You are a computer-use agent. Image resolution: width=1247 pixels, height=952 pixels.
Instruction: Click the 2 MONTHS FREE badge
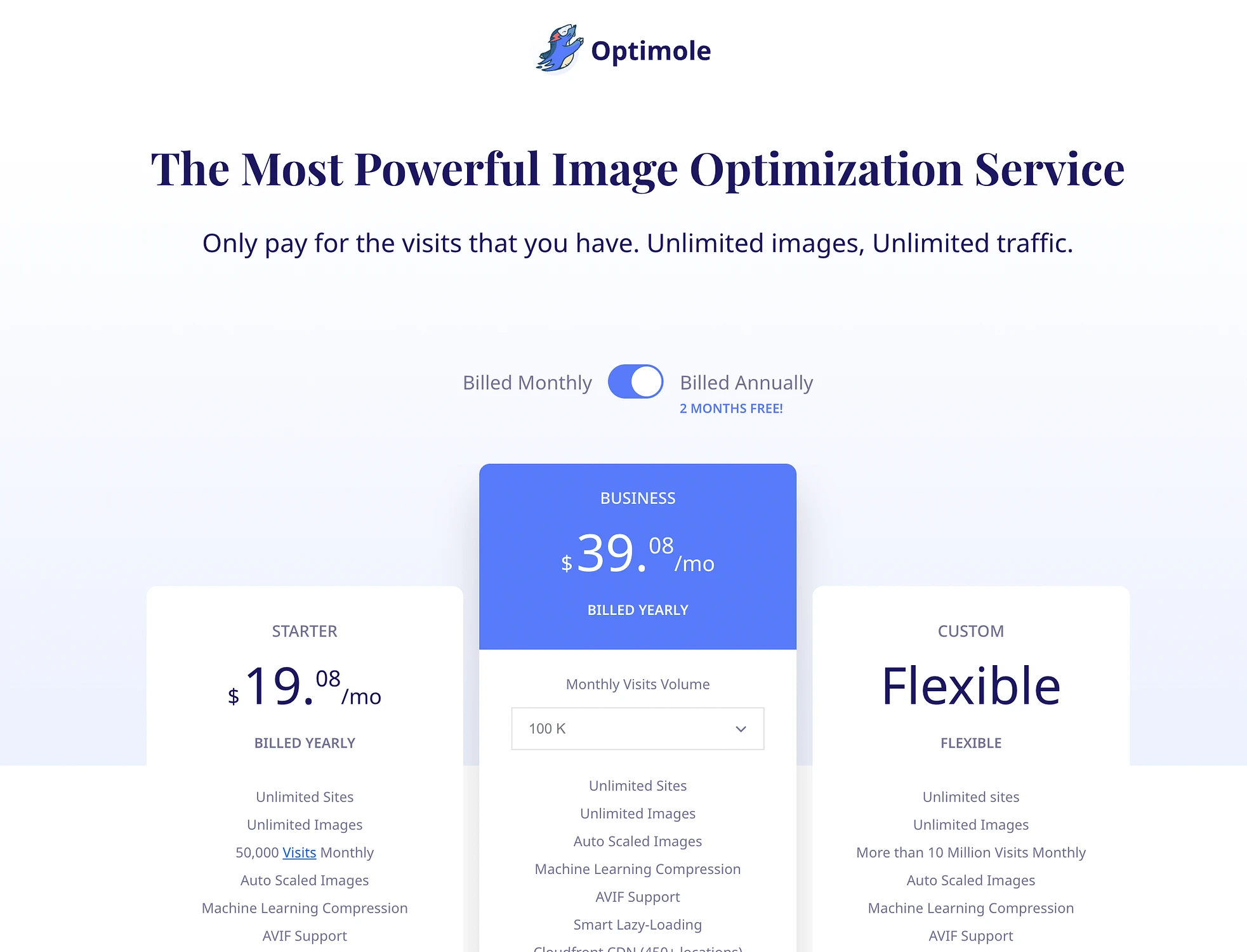[x=731, y=408]
